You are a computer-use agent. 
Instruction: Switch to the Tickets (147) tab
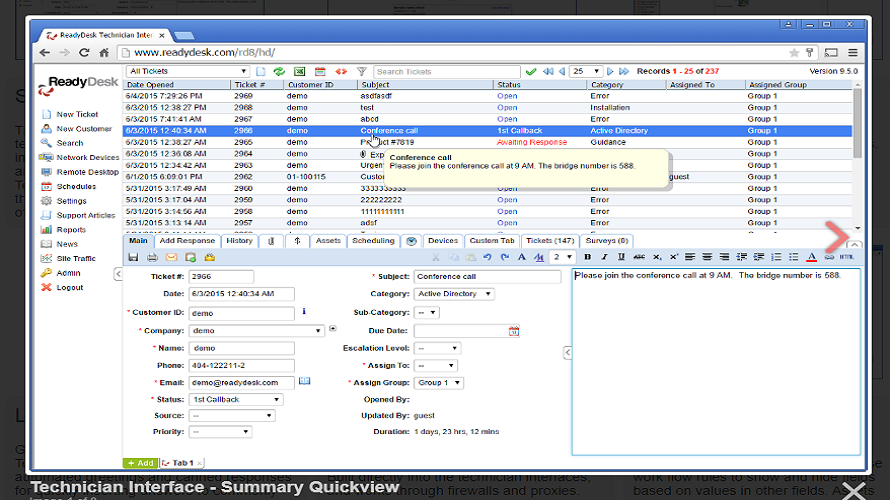550,241
